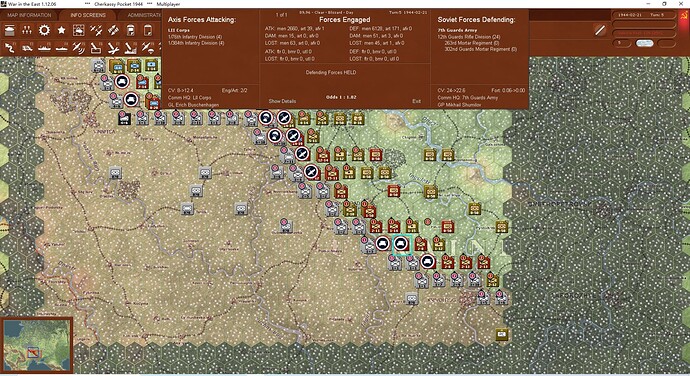Activate the naval ship transport mode icon
Image resolution: width=690 pixels, height=376 pixels.
pos(44,48)
